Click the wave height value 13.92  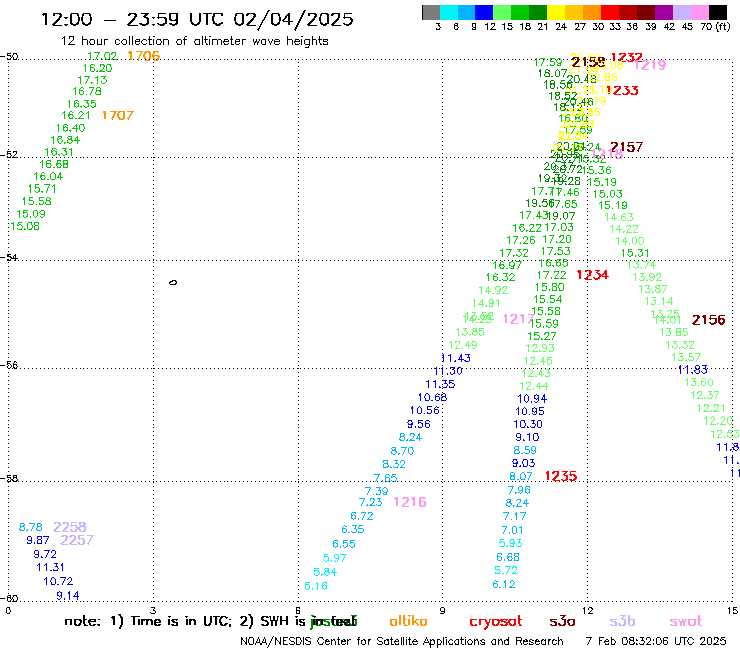click(647, 277)
